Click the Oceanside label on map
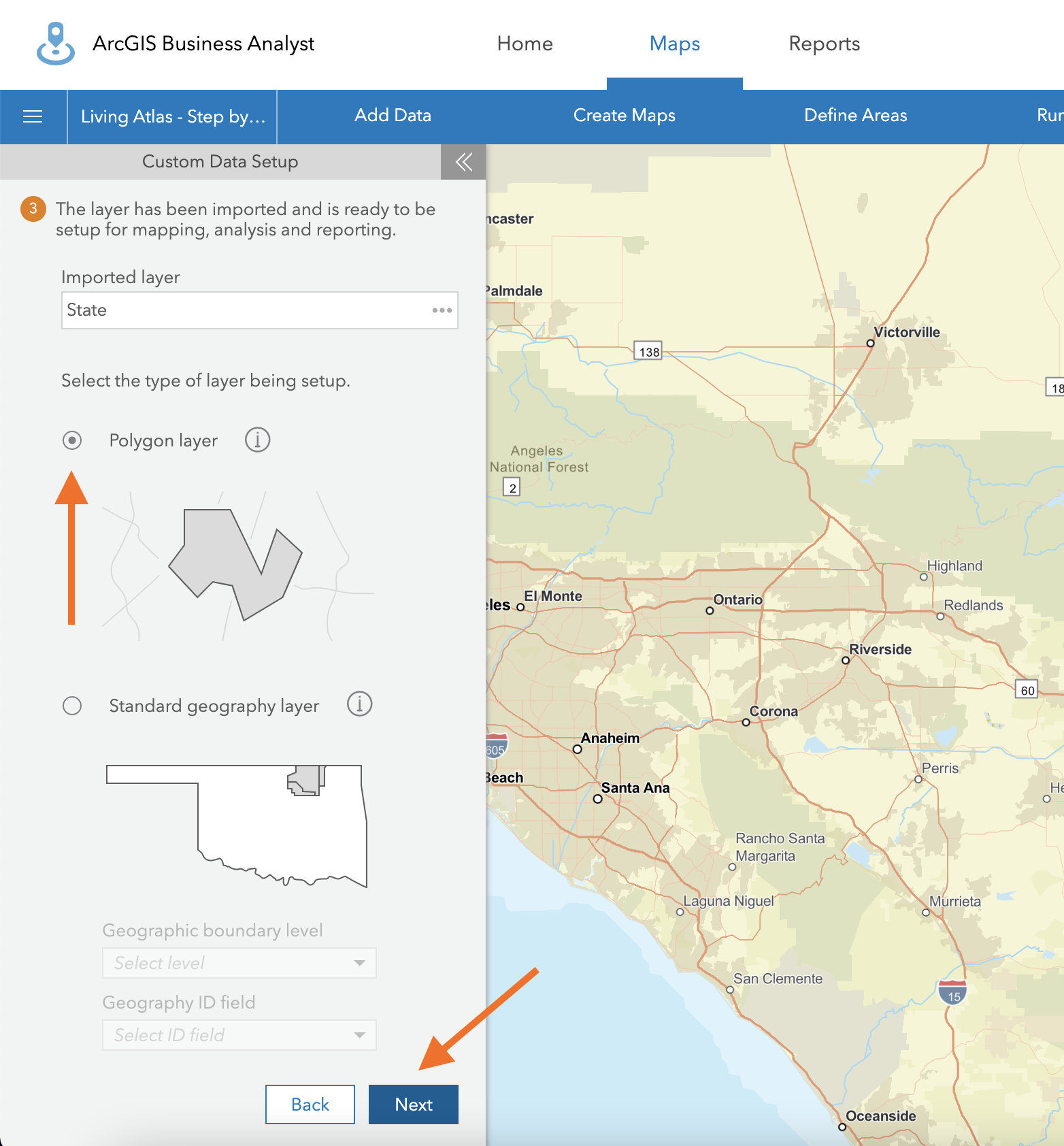1064x1146 pixels. tap(881, 1116)
